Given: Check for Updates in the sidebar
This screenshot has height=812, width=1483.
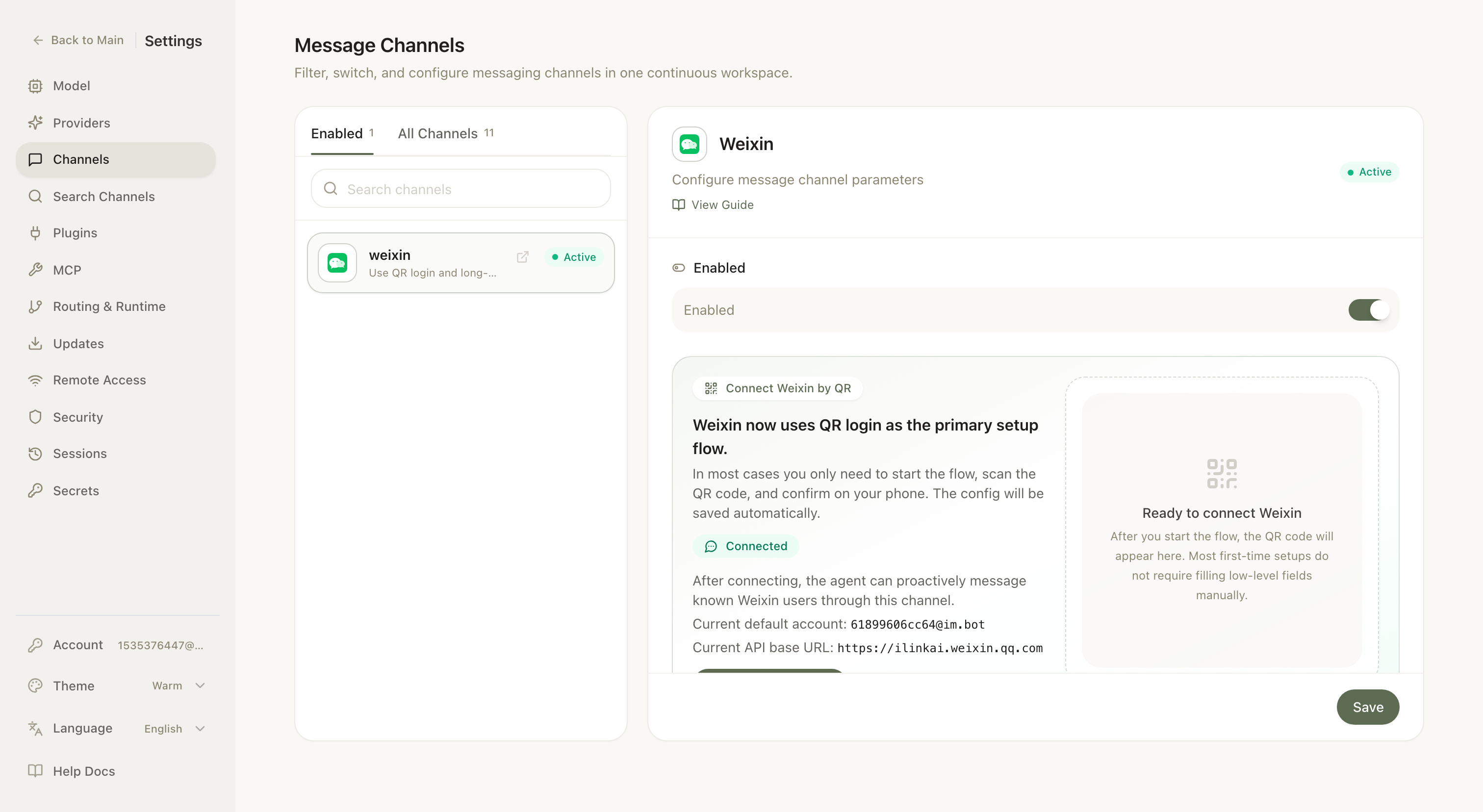Looking at the screenshot, I should 79,343.
